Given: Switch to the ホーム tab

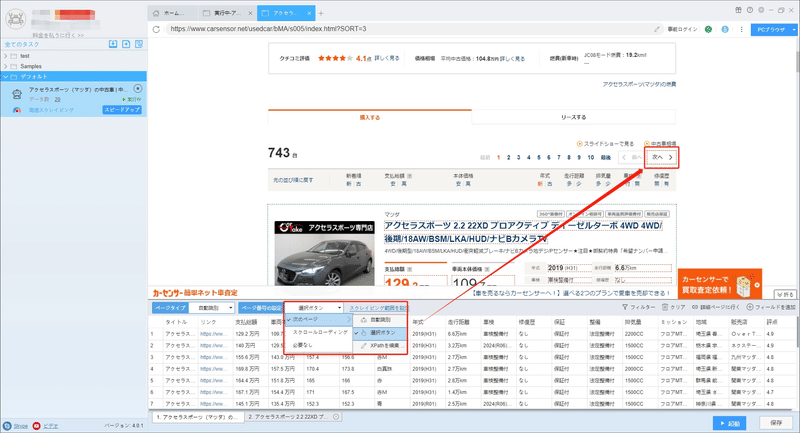Looking at the screenshot, I should click(173, 13).
